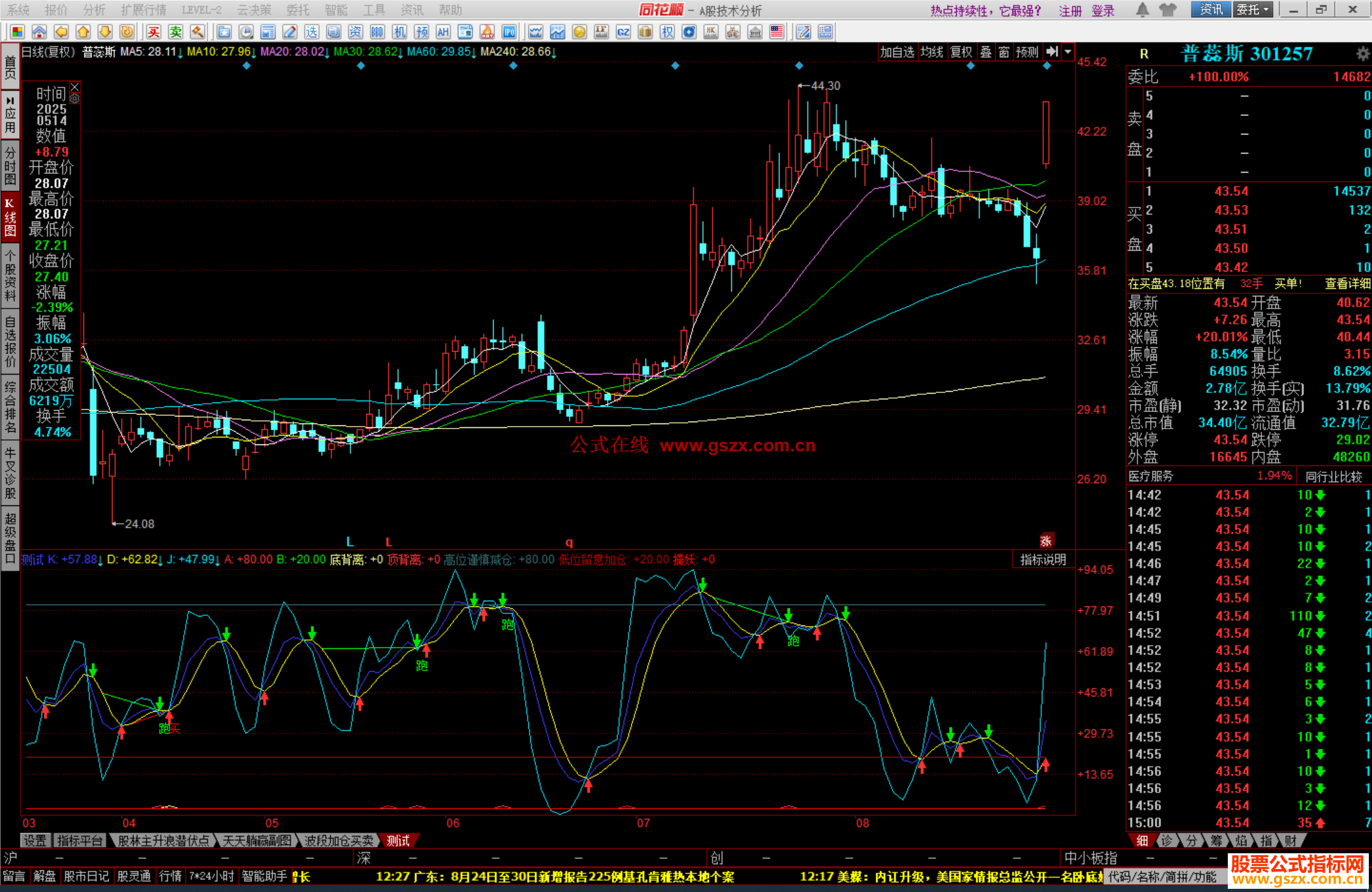Viewport: 1372px width, 892px height.
Task: Click the red 买 buy toolbar icon
Action: pyautogui.click(x=154, y=32)
